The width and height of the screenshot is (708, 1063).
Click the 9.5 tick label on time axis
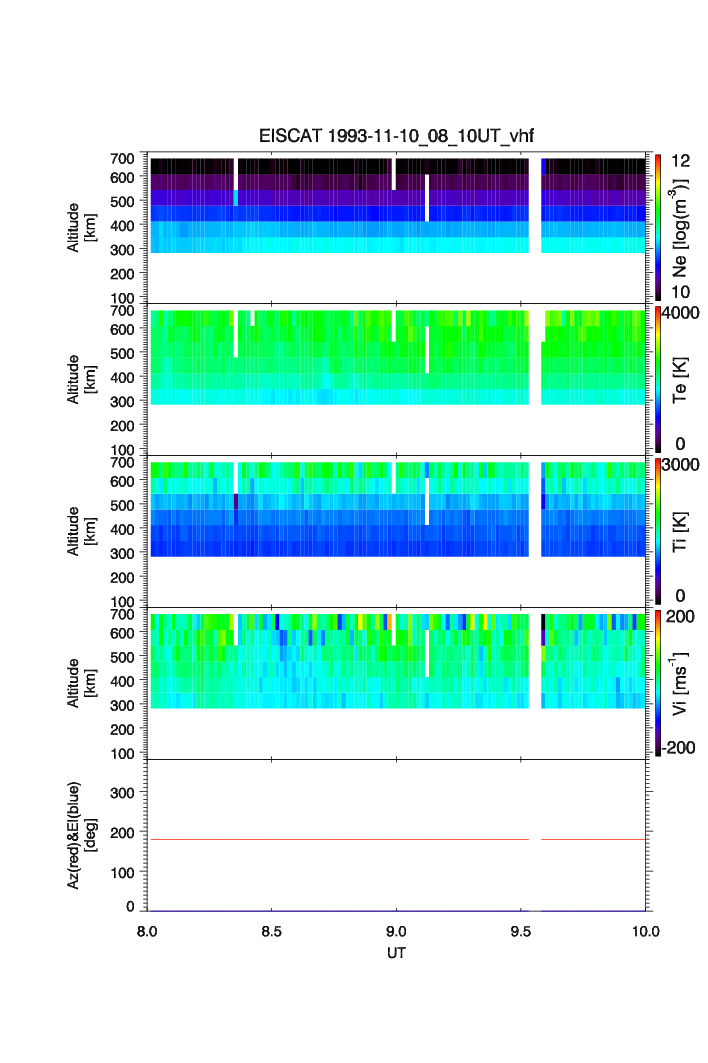[x=521, y=931]
